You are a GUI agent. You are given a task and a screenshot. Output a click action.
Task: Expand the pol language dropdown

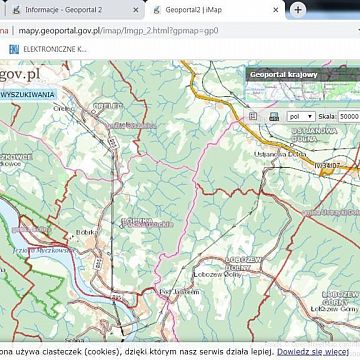pyautogui.click(x=301, y=116)
